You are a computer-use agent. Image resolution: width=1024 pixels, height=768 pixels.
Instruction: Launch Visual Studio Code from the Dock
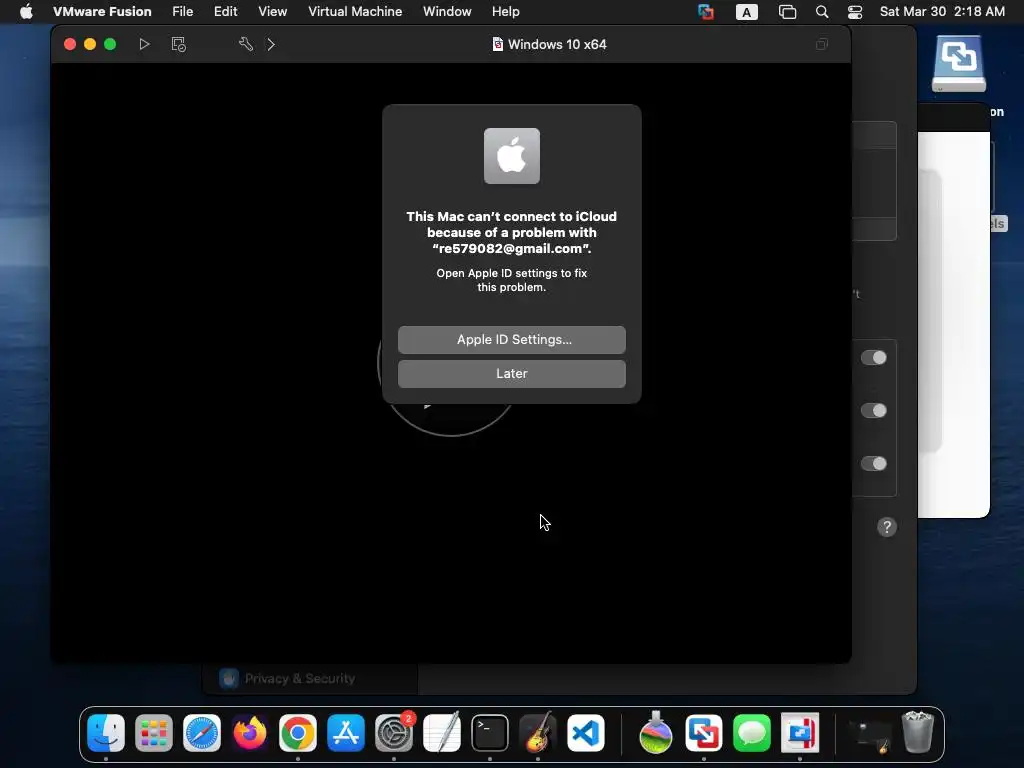586,733
